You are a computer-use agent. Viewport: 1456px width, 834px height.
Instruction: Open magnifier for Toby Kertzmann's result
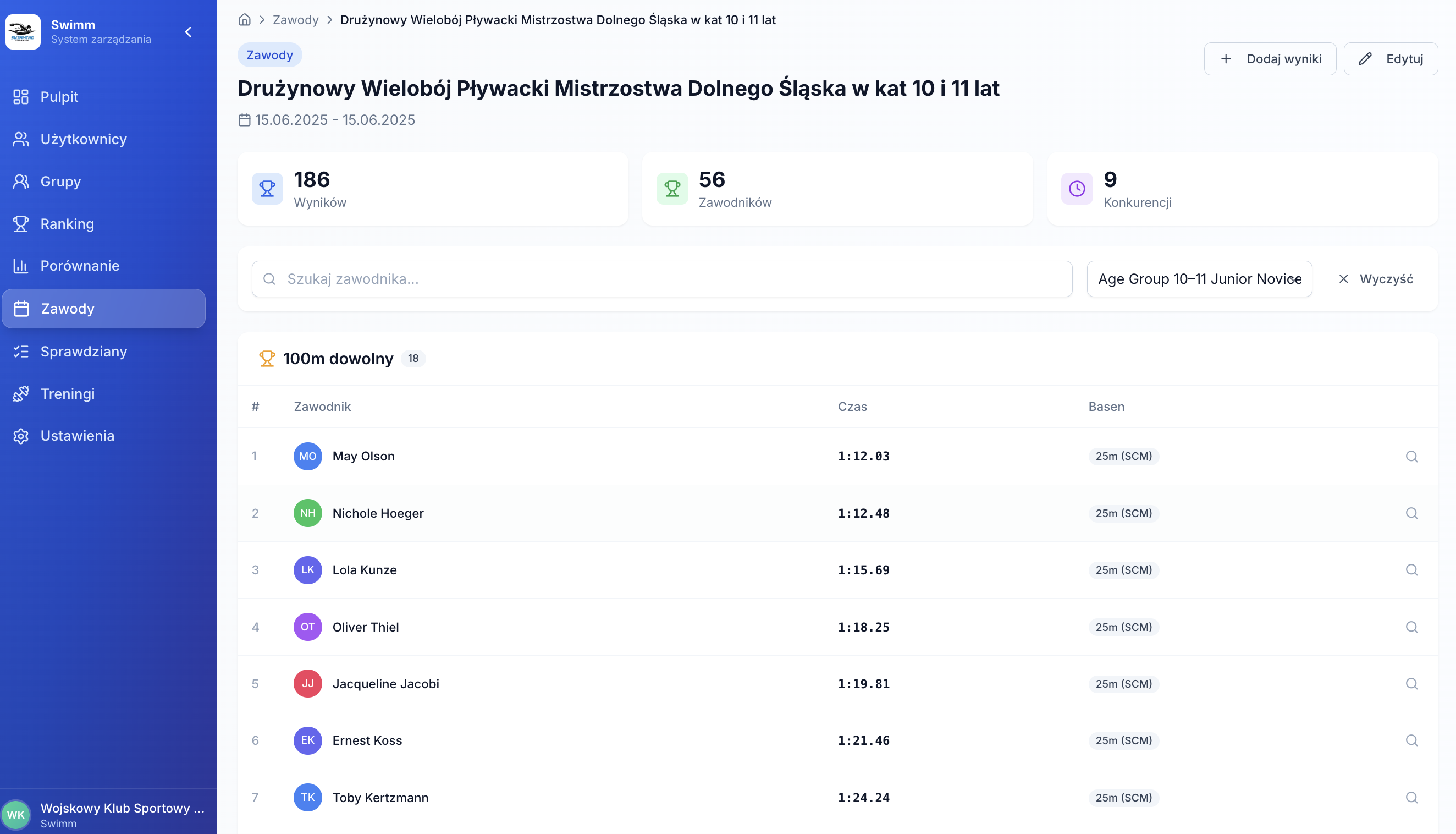[1411, 798]
